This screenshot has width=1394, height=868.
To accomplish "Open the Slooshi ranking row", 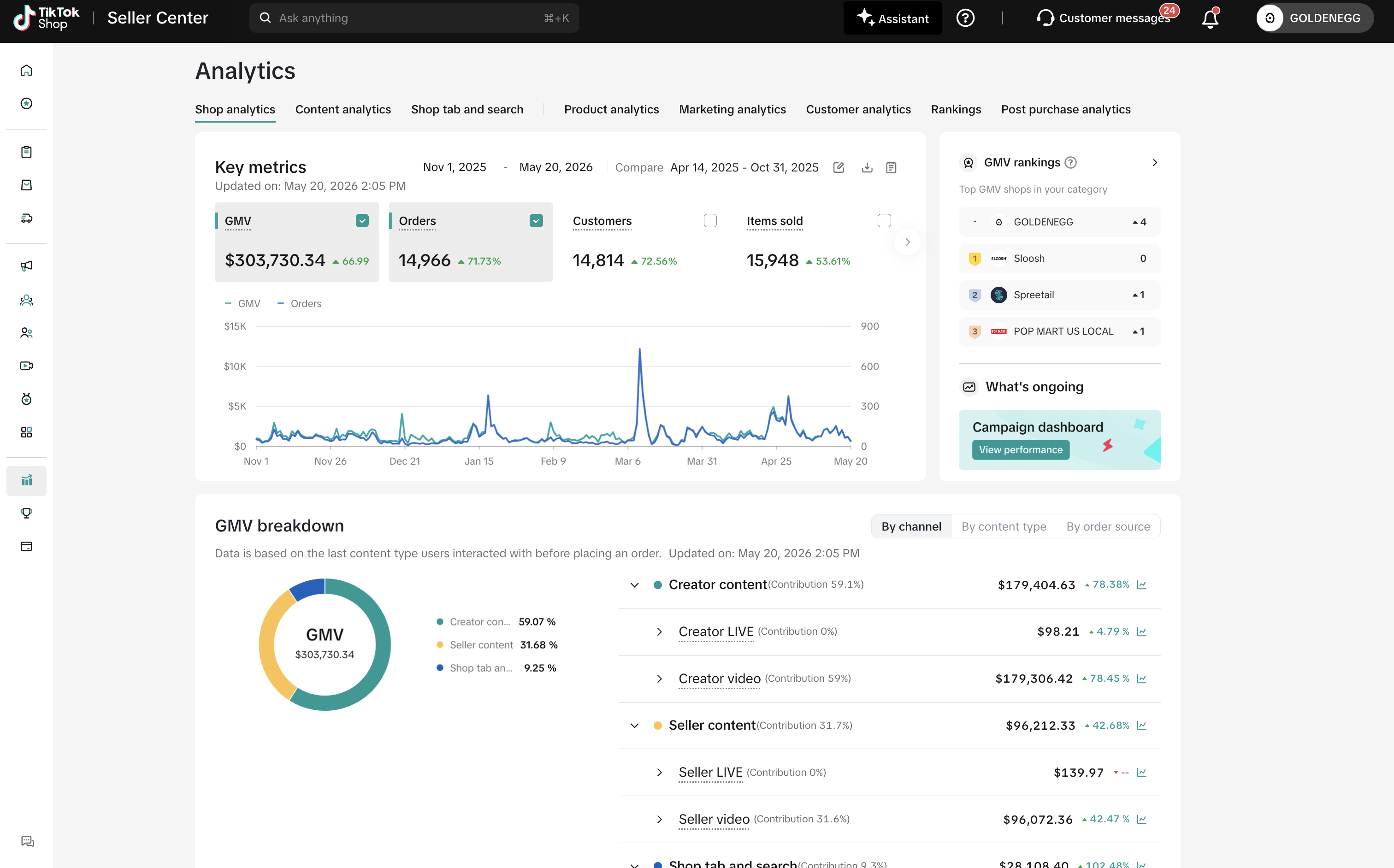I will (1059, 258).
